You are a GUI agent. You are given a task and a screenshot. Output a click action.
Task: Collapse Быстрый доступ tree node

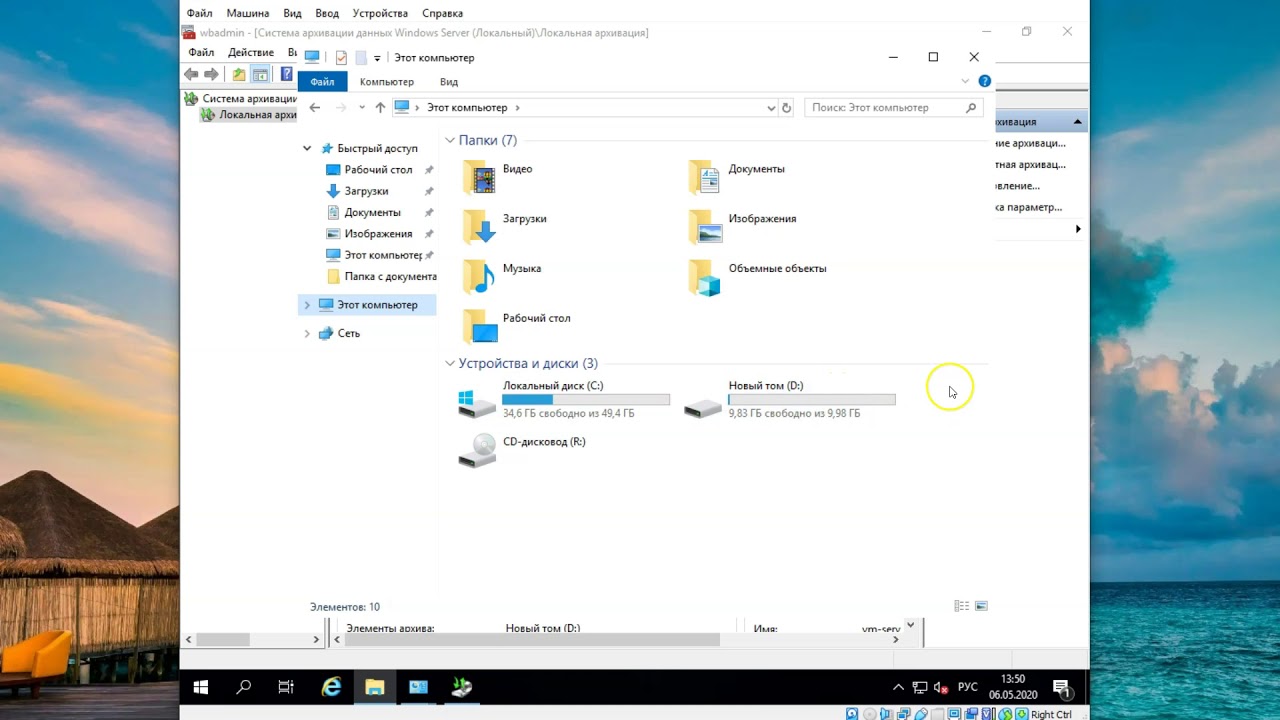click(307, 148)
